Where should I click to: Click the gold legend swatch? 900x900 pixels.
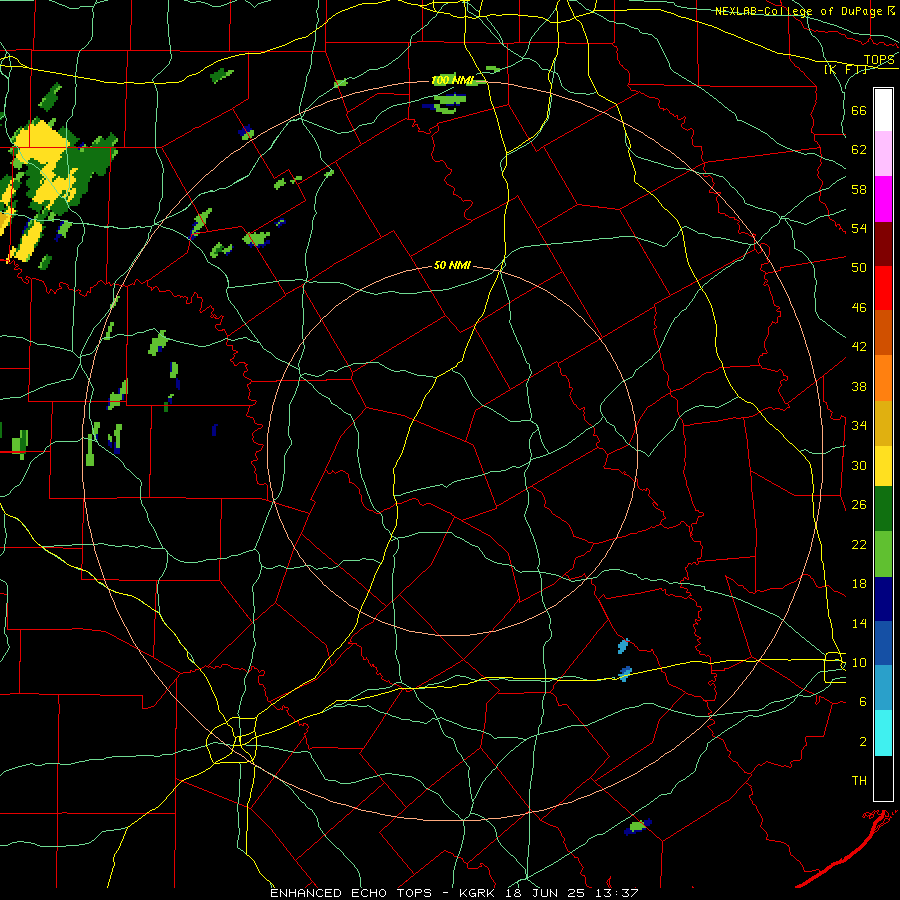[x=883, y=423]
